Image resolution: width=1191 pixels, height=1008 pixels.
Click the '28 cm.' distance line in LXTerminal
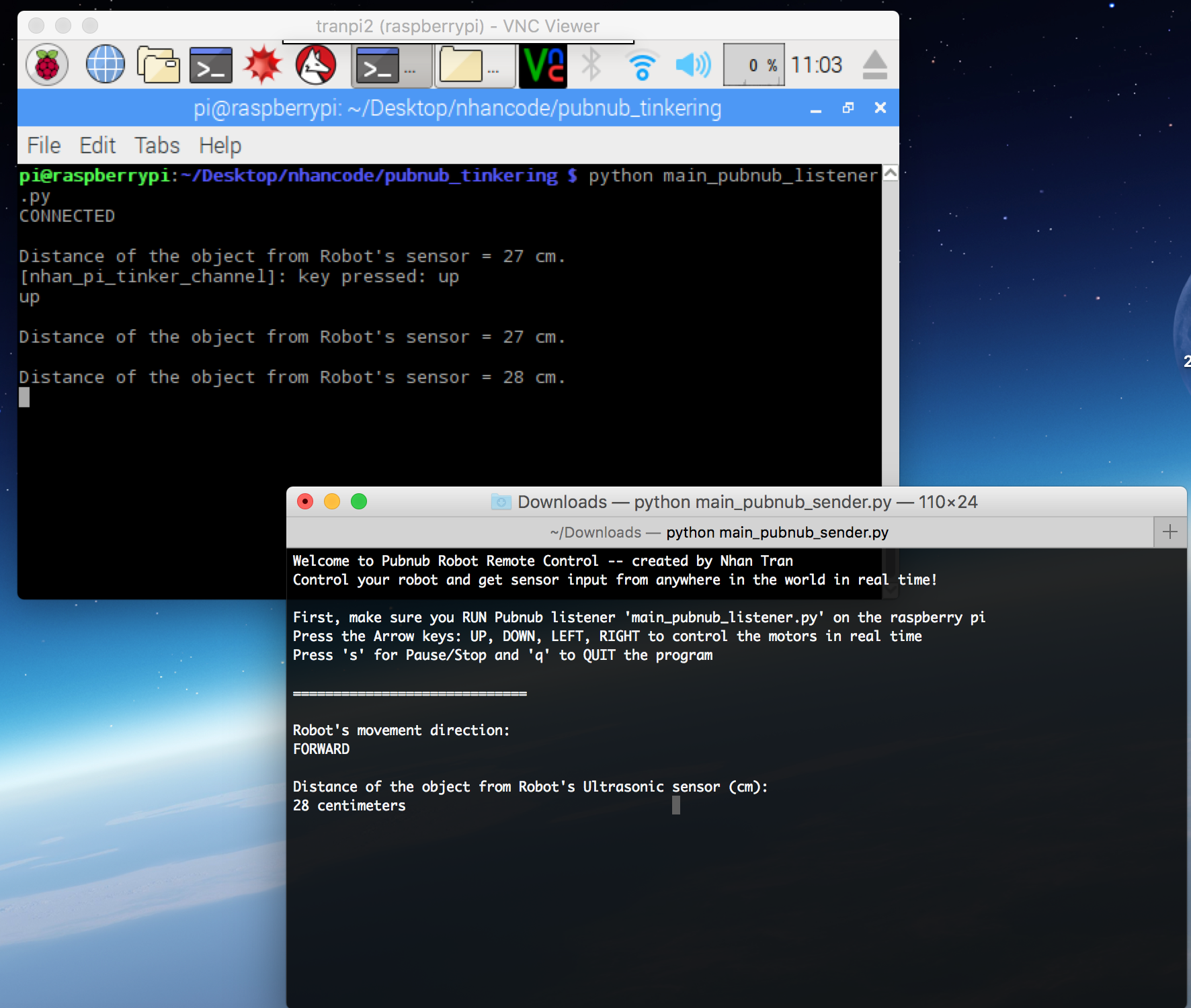coord(292,377)
